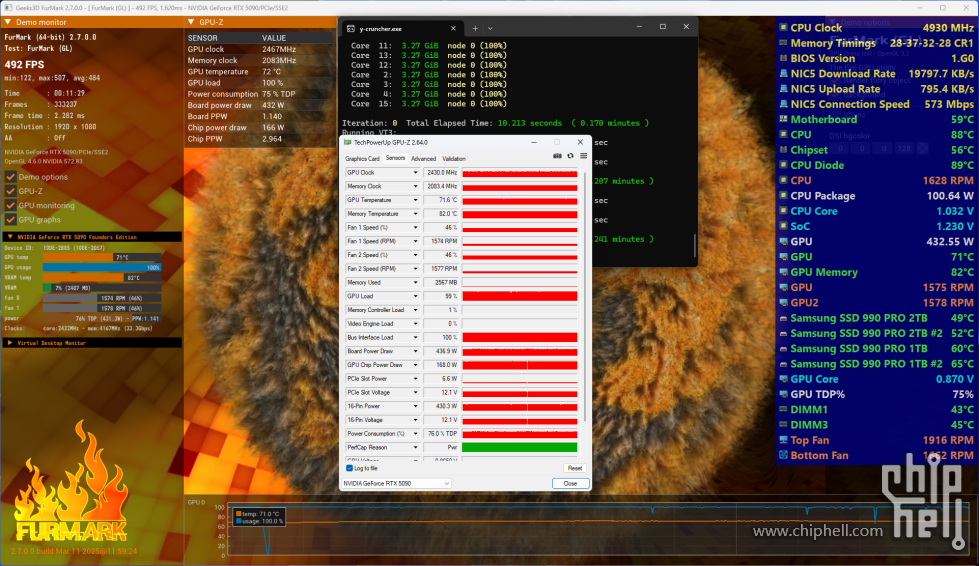
Task: Open Memory Temperature sensor dropdown
Action: [x=415, y=214]
